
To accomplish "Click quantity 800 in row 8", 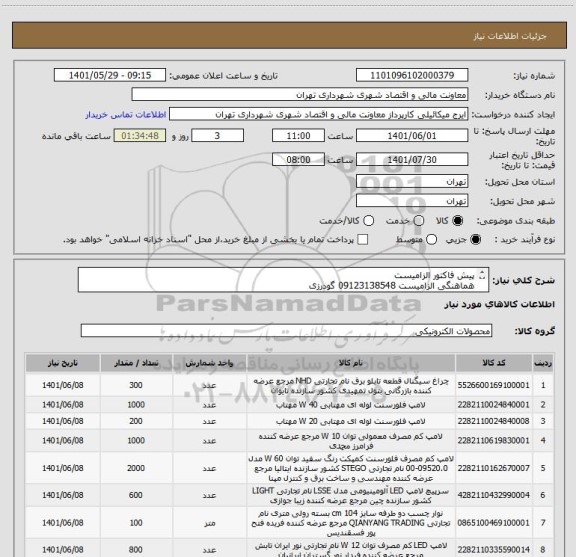I will click(x=136, y=550).
